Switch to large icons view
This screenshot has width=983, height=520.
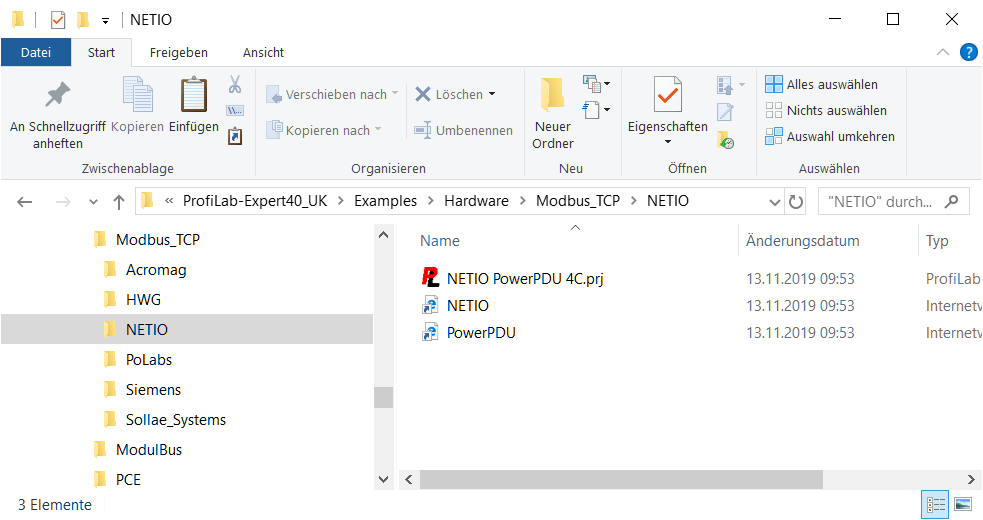(962, 504)
